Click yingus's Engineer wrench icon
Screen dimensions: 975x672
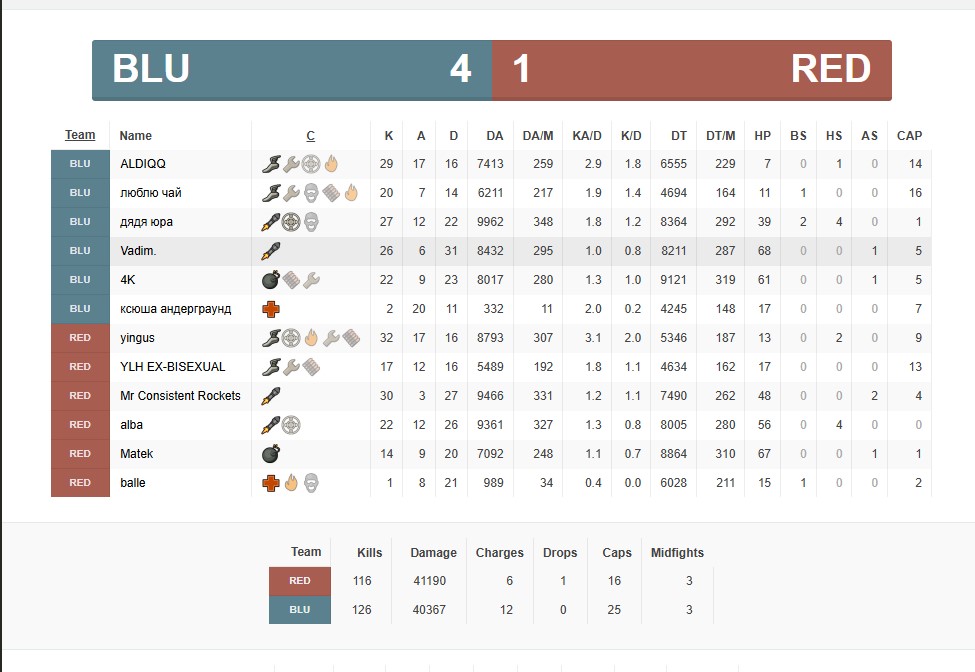(331, 338)
